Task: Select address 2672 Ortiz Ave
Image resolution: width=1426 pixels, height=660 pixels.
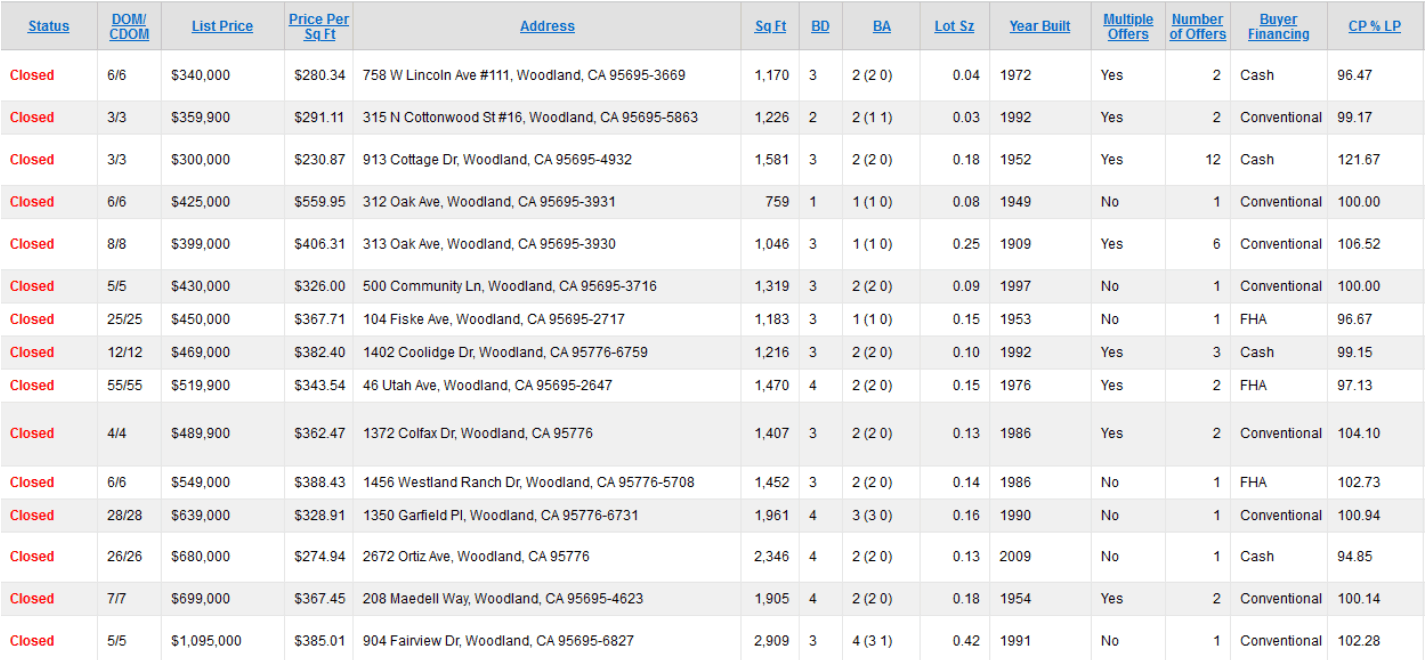Action: pyautogui.click(x=476, y=556)
